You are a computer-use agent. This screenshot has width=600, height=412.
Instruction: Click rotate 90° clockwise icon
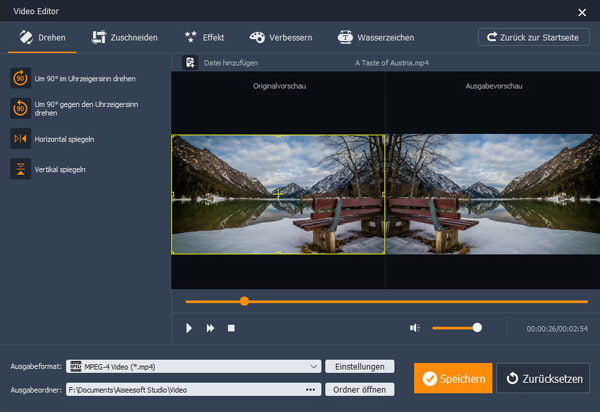[x=20, y=78]
